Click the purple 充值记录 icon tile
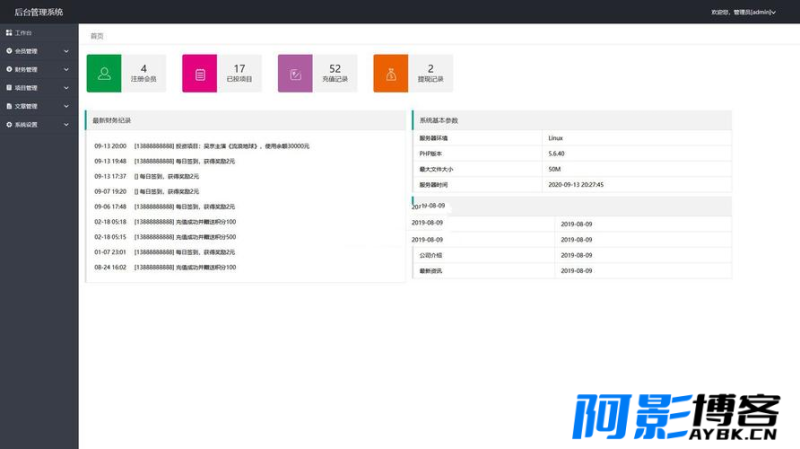This screenshot has height=449, width=800. tap(296, 73)
